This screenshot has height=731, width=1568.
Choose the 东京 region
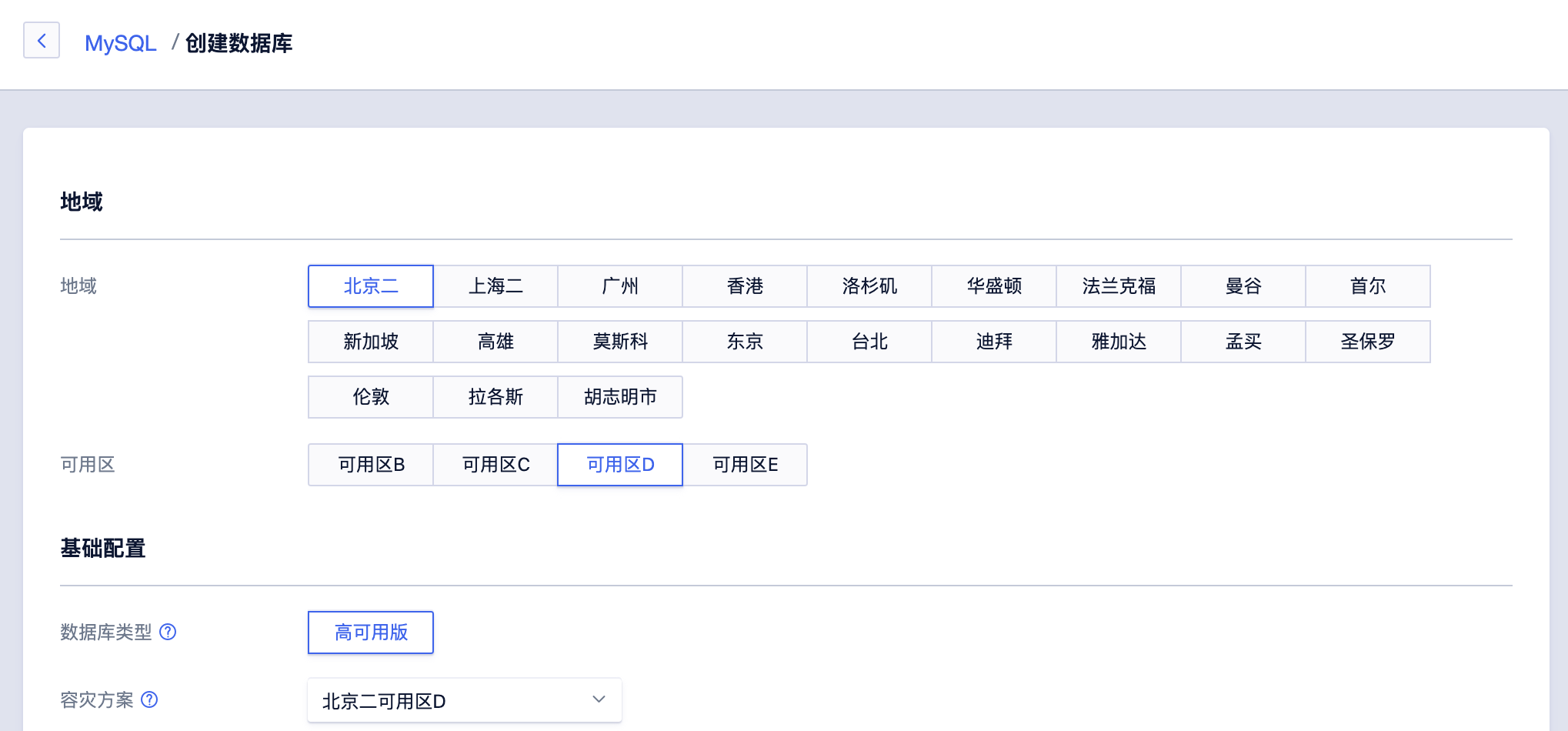click(744, 341)
